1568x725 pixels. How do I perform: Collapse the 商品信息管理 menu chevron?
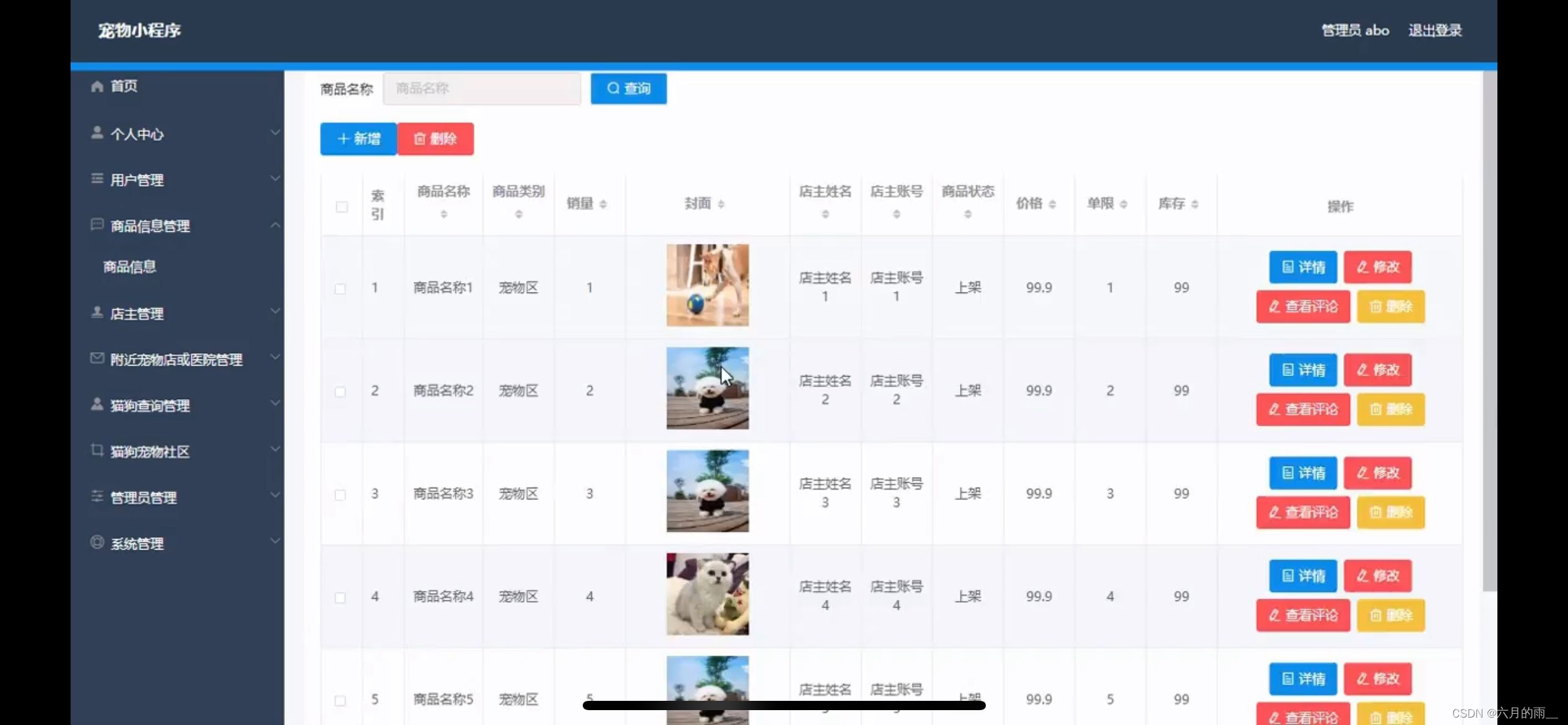click(275, 225)
